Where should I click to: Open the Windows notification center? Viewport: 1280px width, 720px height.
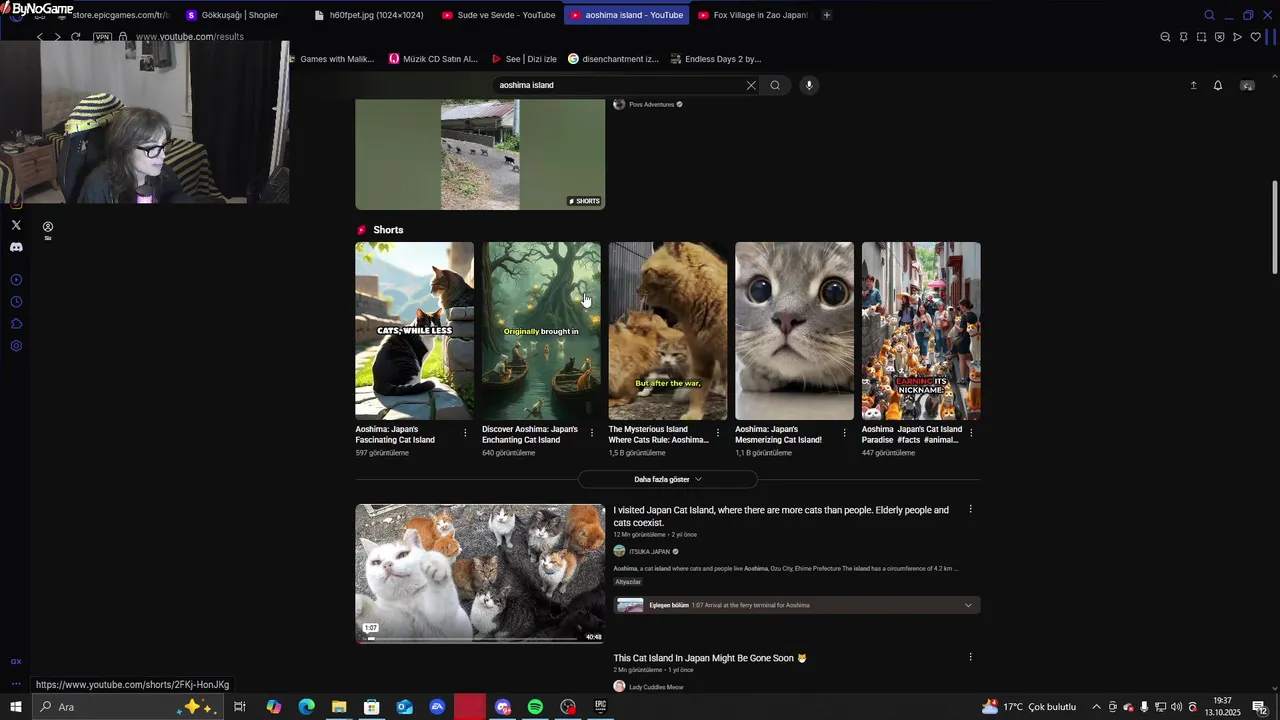(1260, 707)
